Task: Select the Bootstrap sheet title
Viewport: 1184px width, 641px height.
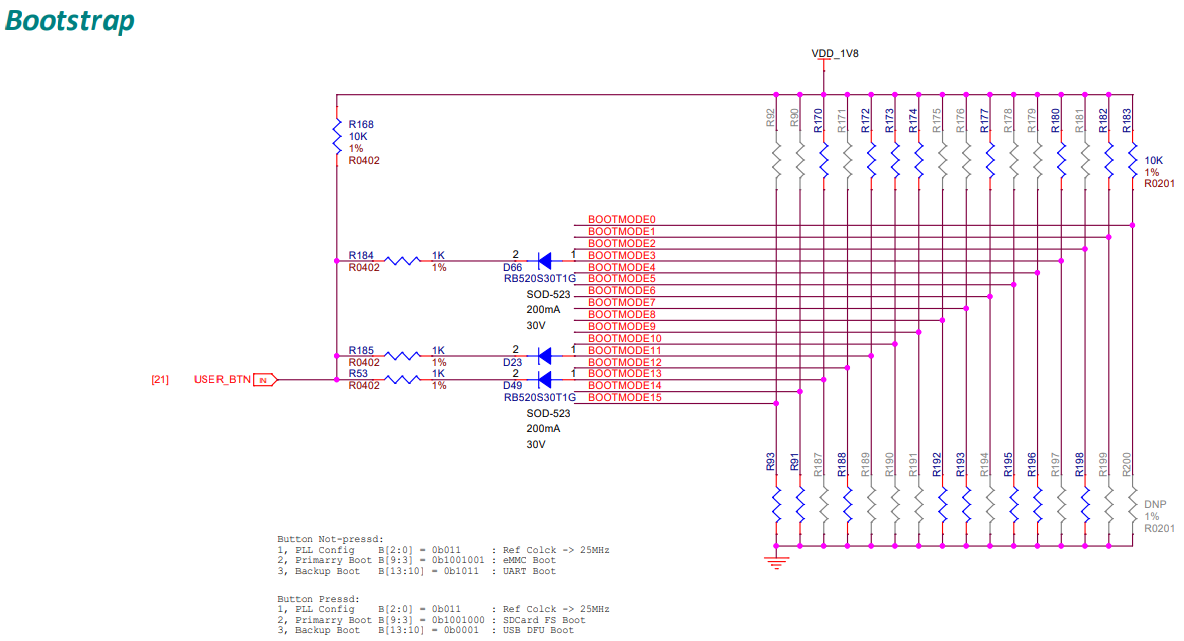Action: point(70,21)
